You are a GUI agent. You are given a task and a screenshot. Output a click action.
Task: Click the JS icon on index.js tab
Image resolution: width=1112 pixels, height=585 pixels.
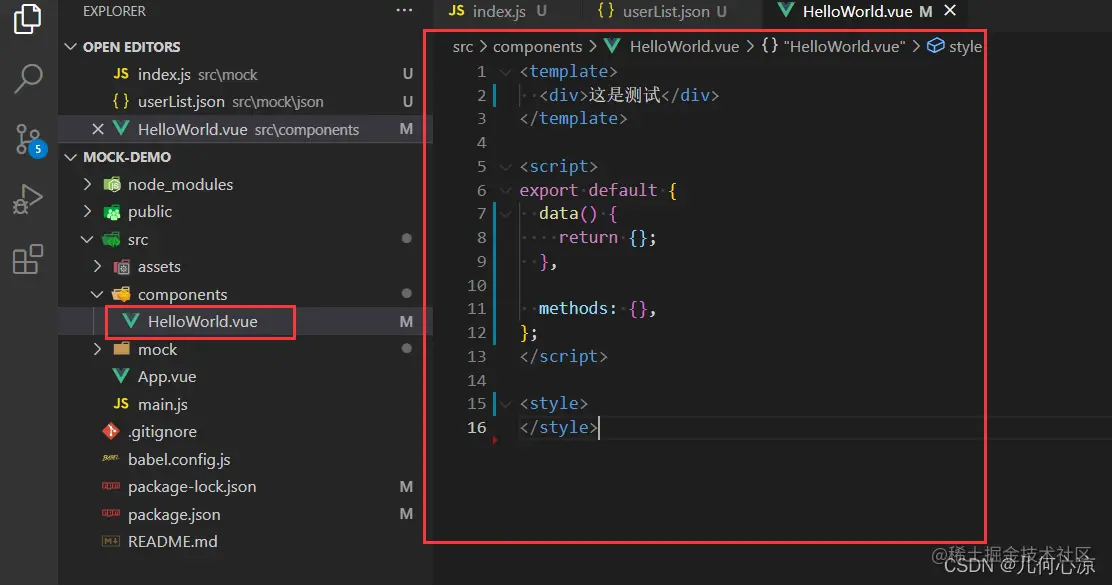[x=457, y=11]
